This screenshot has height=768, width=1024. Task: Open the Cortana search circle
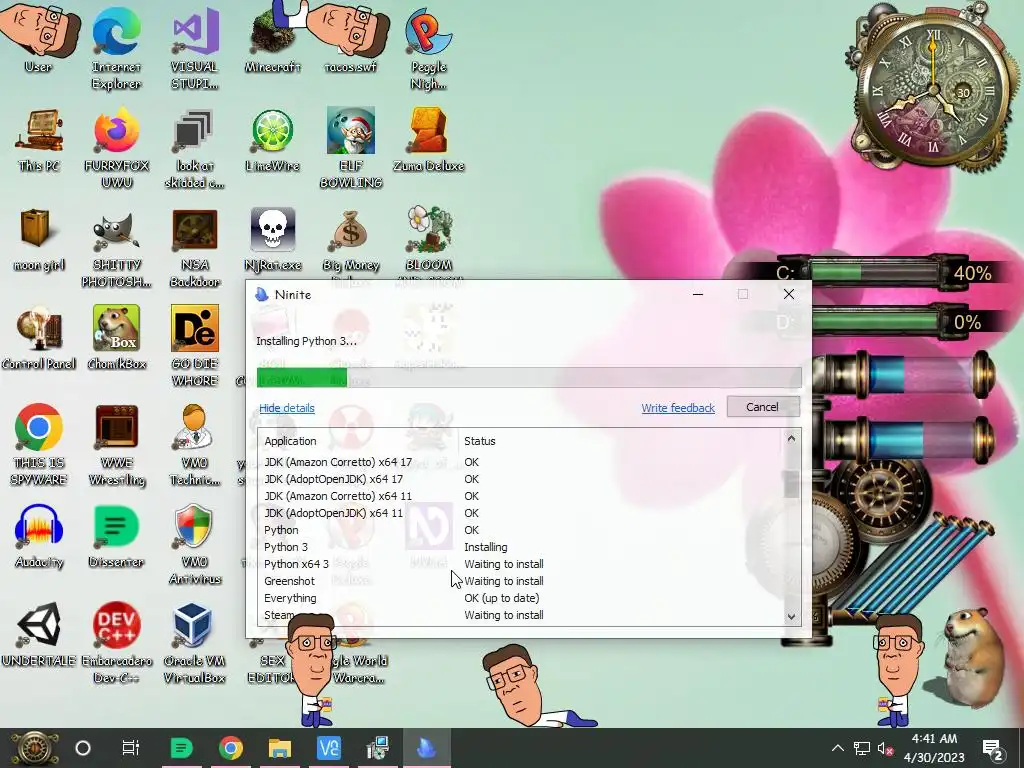(83, 748)
